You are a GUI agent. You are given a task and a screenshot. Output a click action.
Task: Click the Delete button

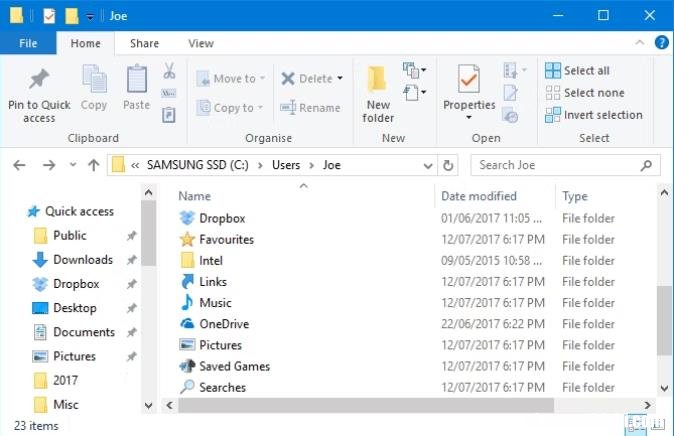coord(306,79)
